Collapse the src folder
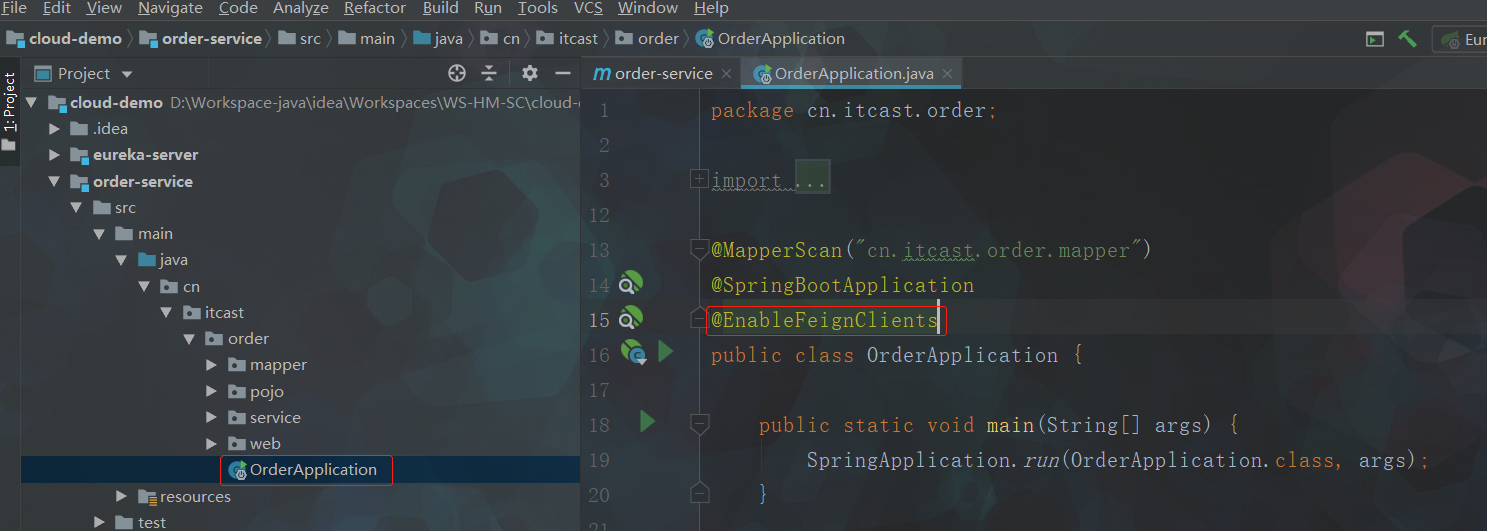This screenshot has width=1487, height=531. click(77, 207)
